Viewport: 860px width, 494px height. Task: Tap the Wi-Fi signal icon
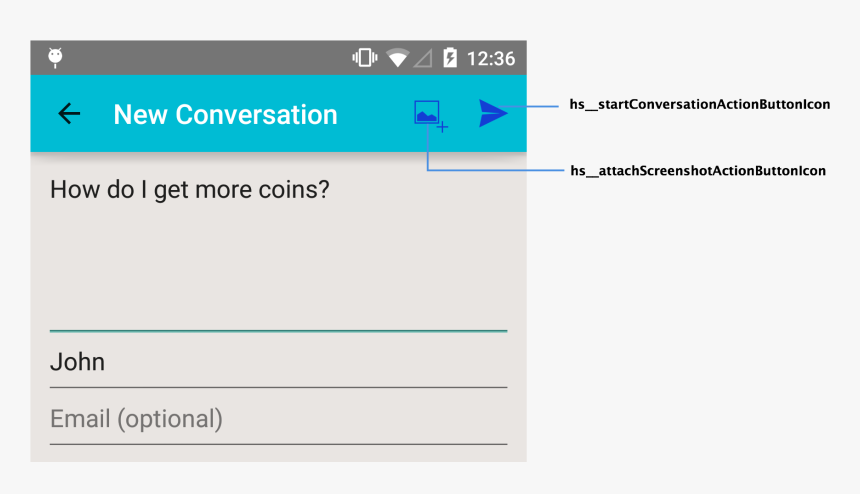[x=398, y=58]
